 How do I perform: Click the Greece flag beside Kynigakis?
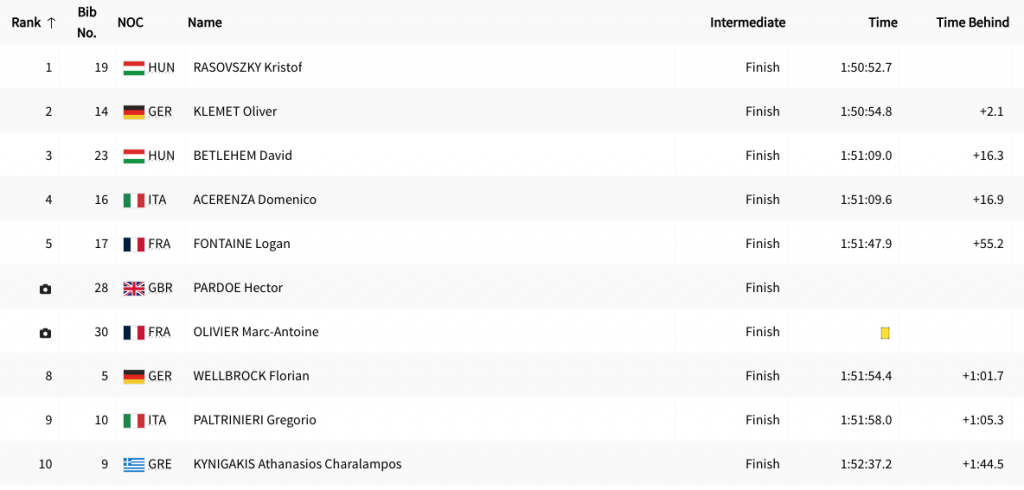[x=134, y=464]
